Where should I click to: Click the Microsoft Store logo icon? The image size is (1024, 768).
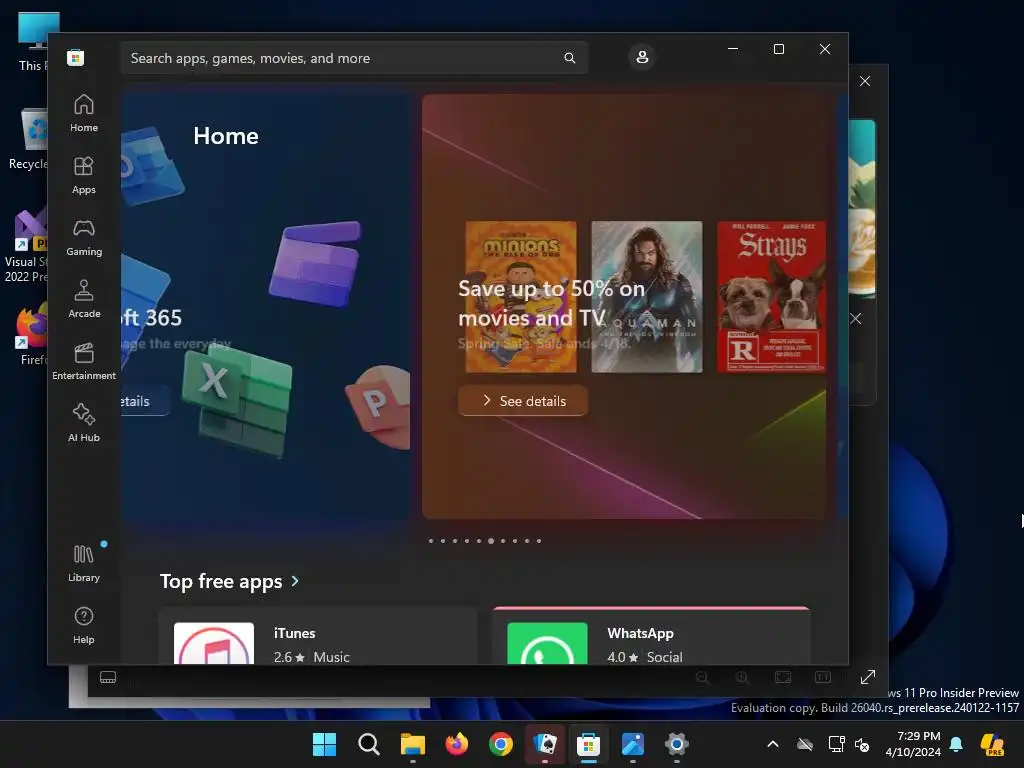[76, 57]
